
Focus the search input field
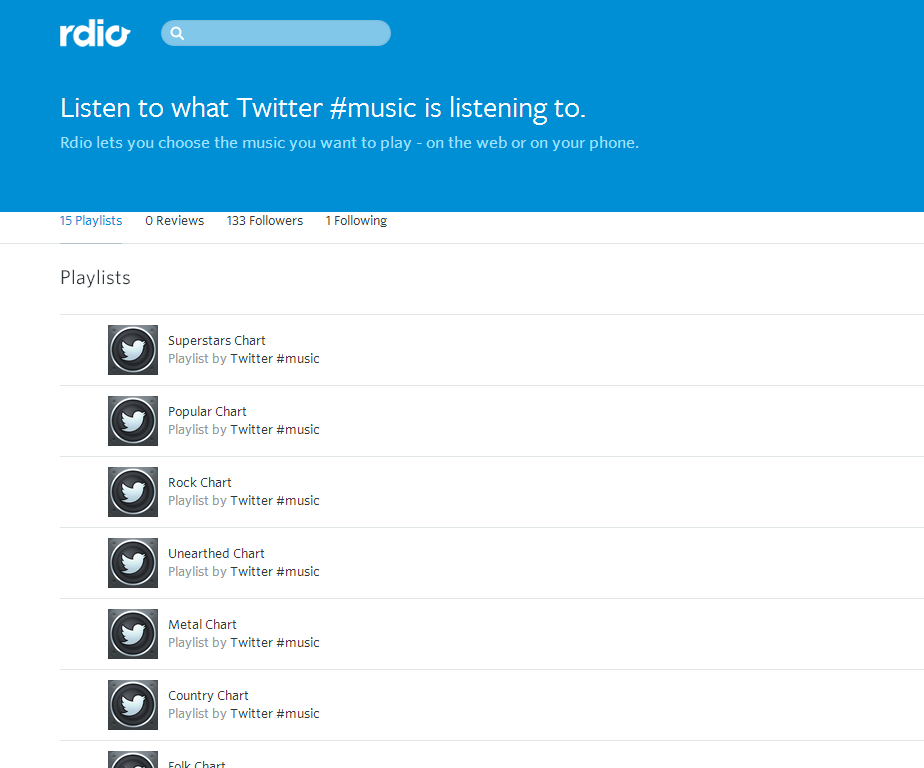[x=276, y=33]
